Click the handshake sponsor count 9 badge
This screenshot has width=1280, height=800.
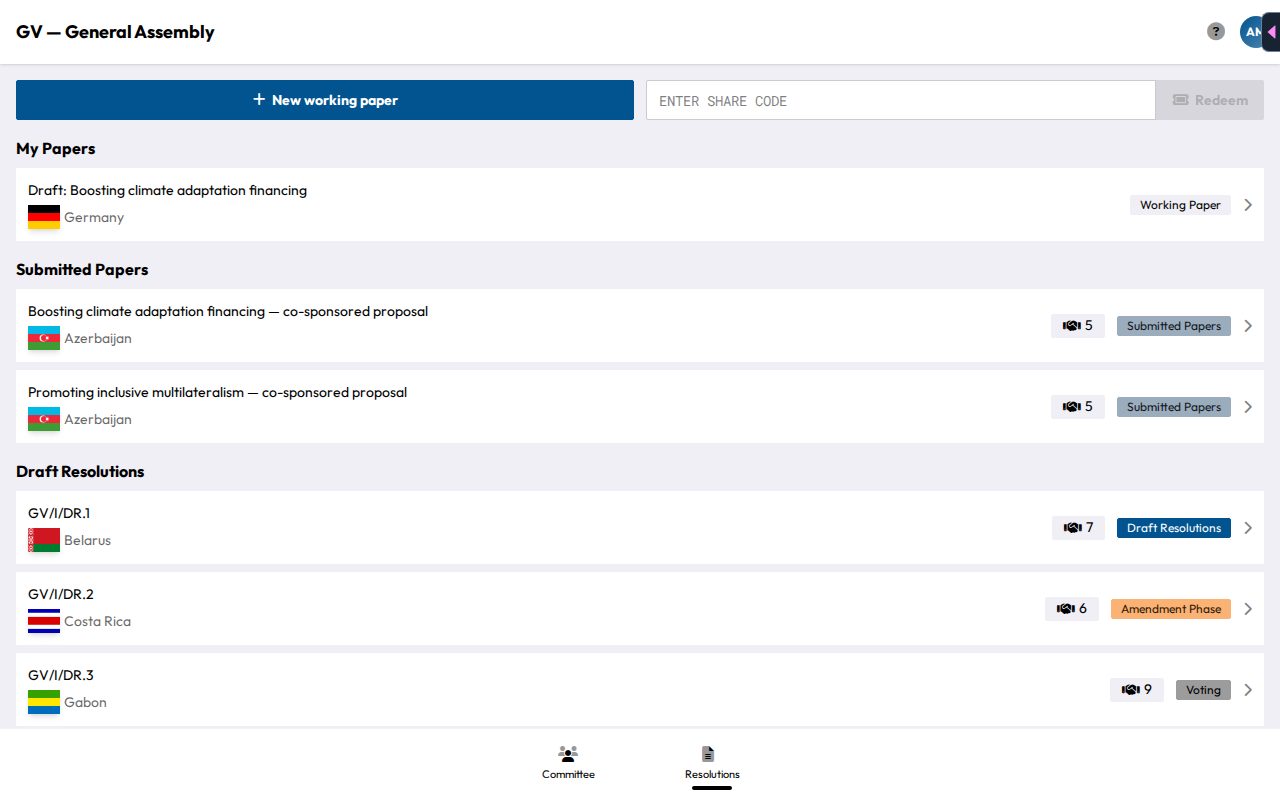coord(1137,690)
